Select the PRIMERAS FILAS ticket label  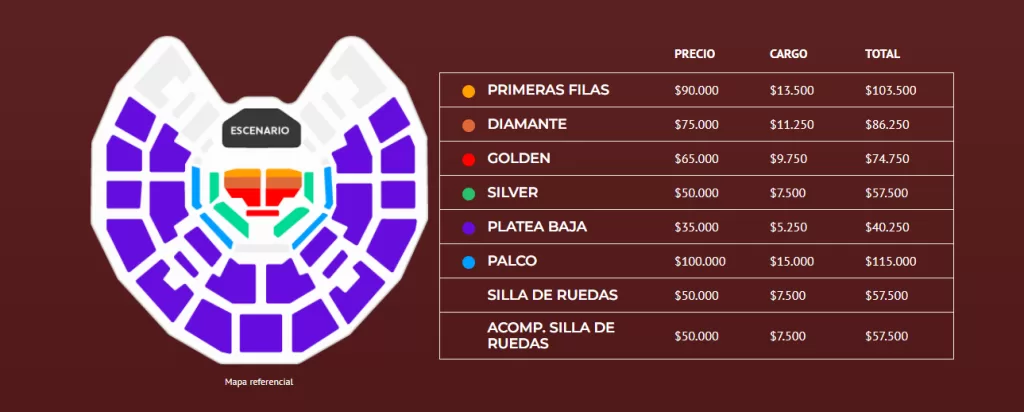coord(548,90)
